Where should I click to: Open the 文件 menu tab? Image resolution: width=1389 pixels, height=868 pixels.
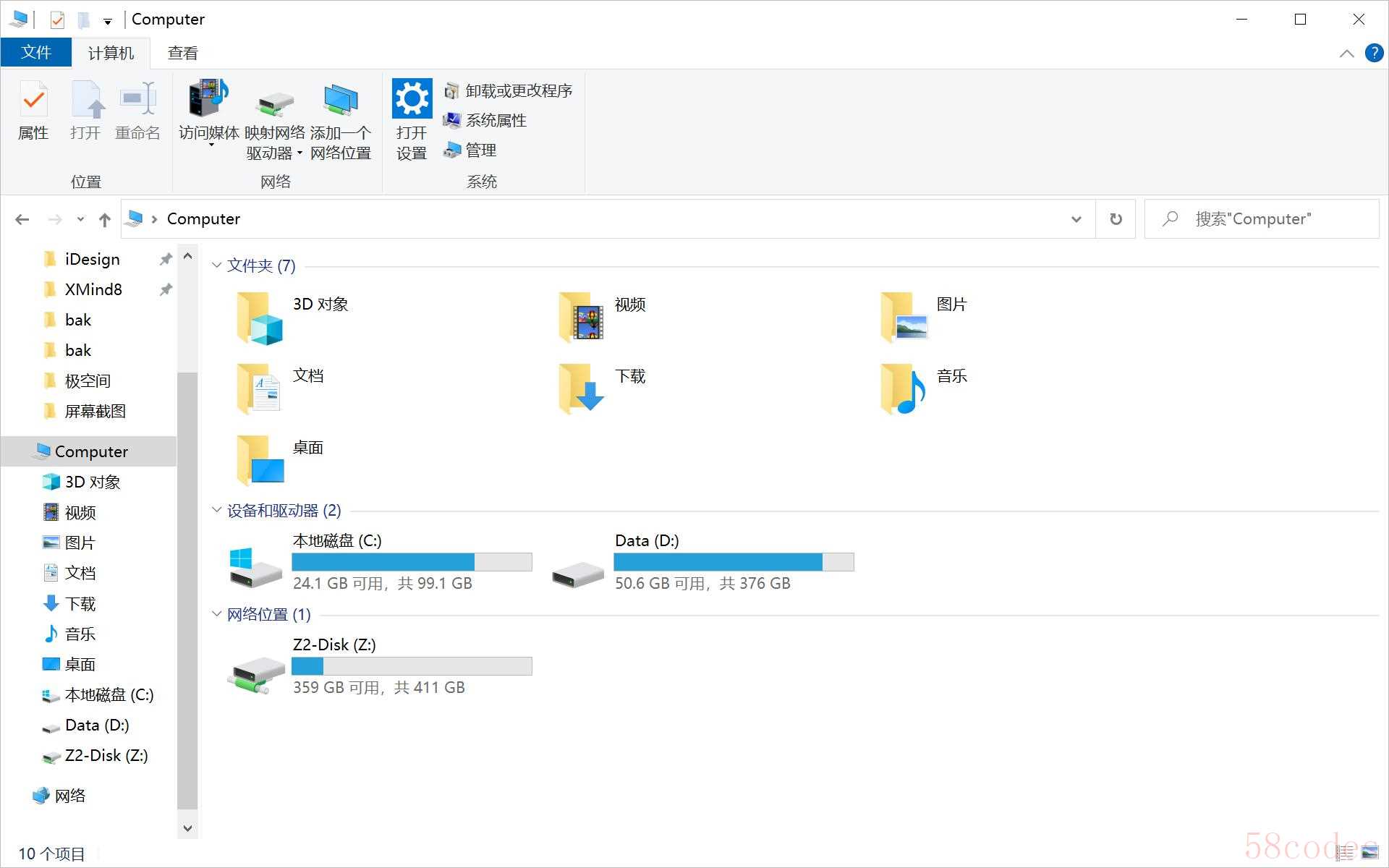point(36,53)
